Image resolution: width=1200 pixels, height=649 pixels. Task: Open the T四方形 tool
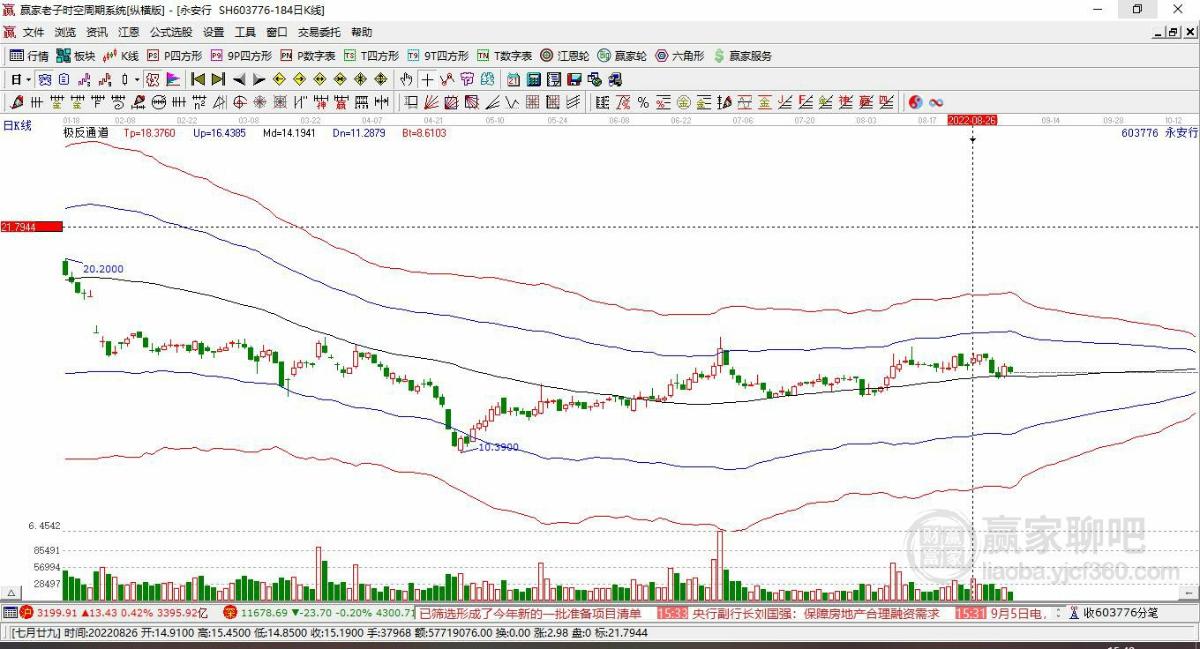point(371,56)
